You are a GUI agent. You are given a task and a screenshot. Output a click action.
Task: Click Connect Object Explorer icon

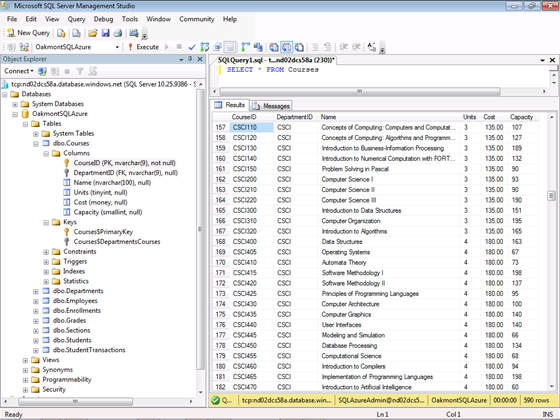(42, 71)
